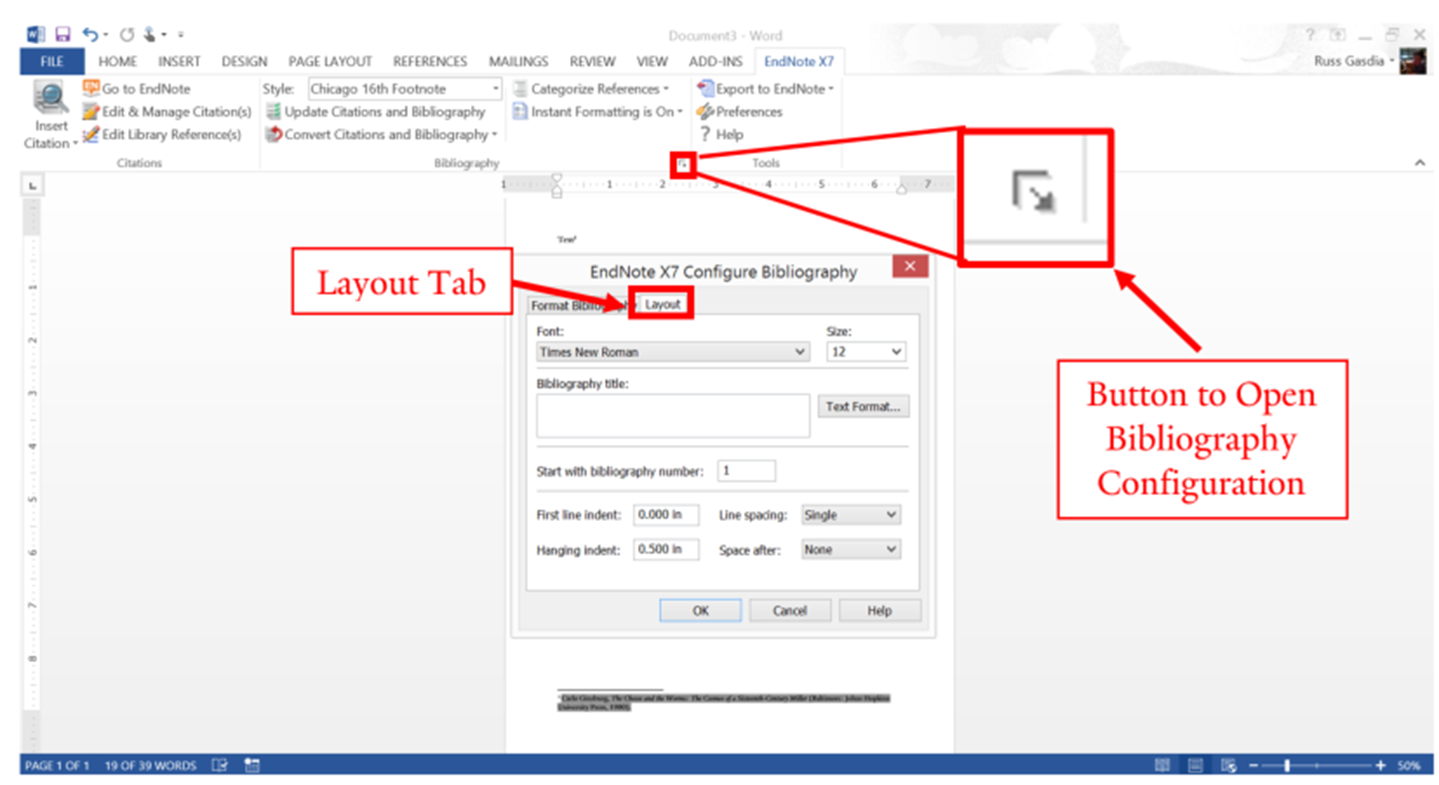The height and width of the screenshot is (785, 1439).
Task: Open Customize Quick Access Toolbar arrow
Action: (x=181, y=36)
